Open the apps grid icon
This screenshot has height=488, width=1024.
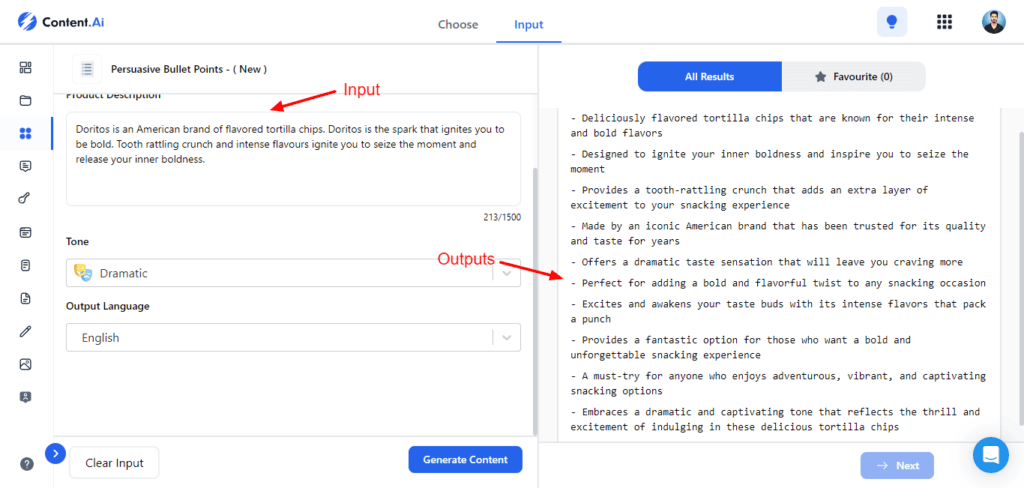(944, 22)
